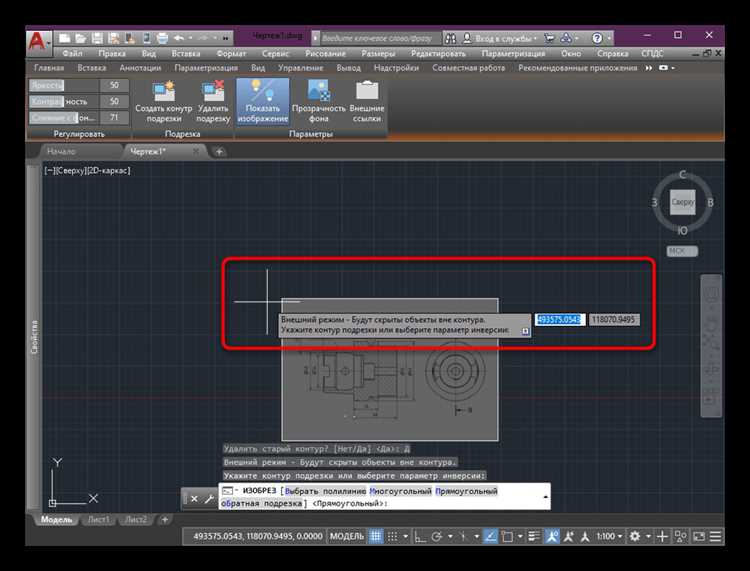Toggle the grid display in status bar
750x571 pixels.
click(x=376, y=537)
